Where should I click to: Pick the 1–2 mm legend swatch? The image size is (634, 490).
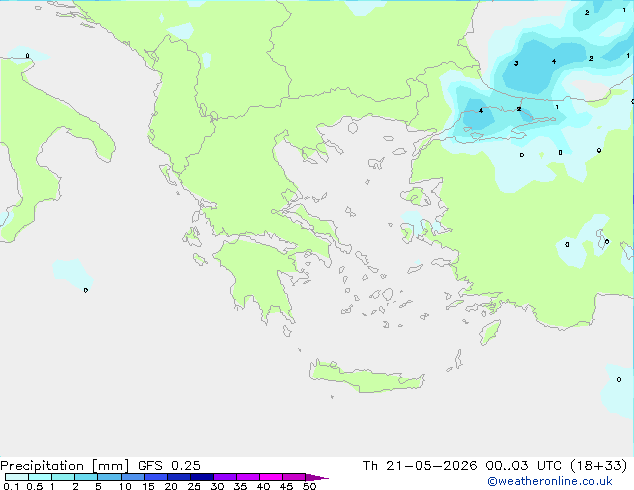point(63,477)
